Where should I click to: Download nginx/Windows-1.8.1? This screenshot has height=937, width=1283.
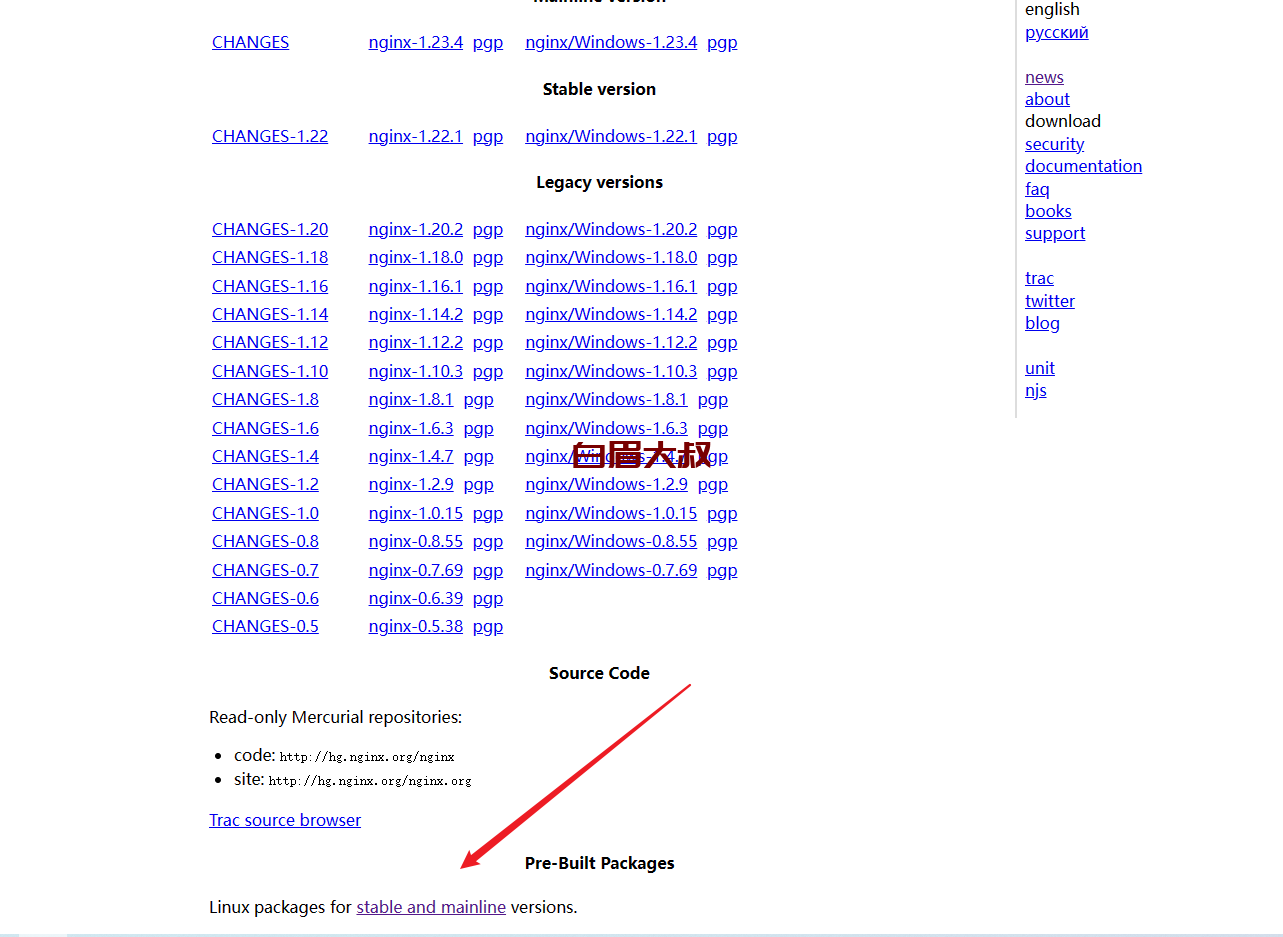[x=606, y=399]
